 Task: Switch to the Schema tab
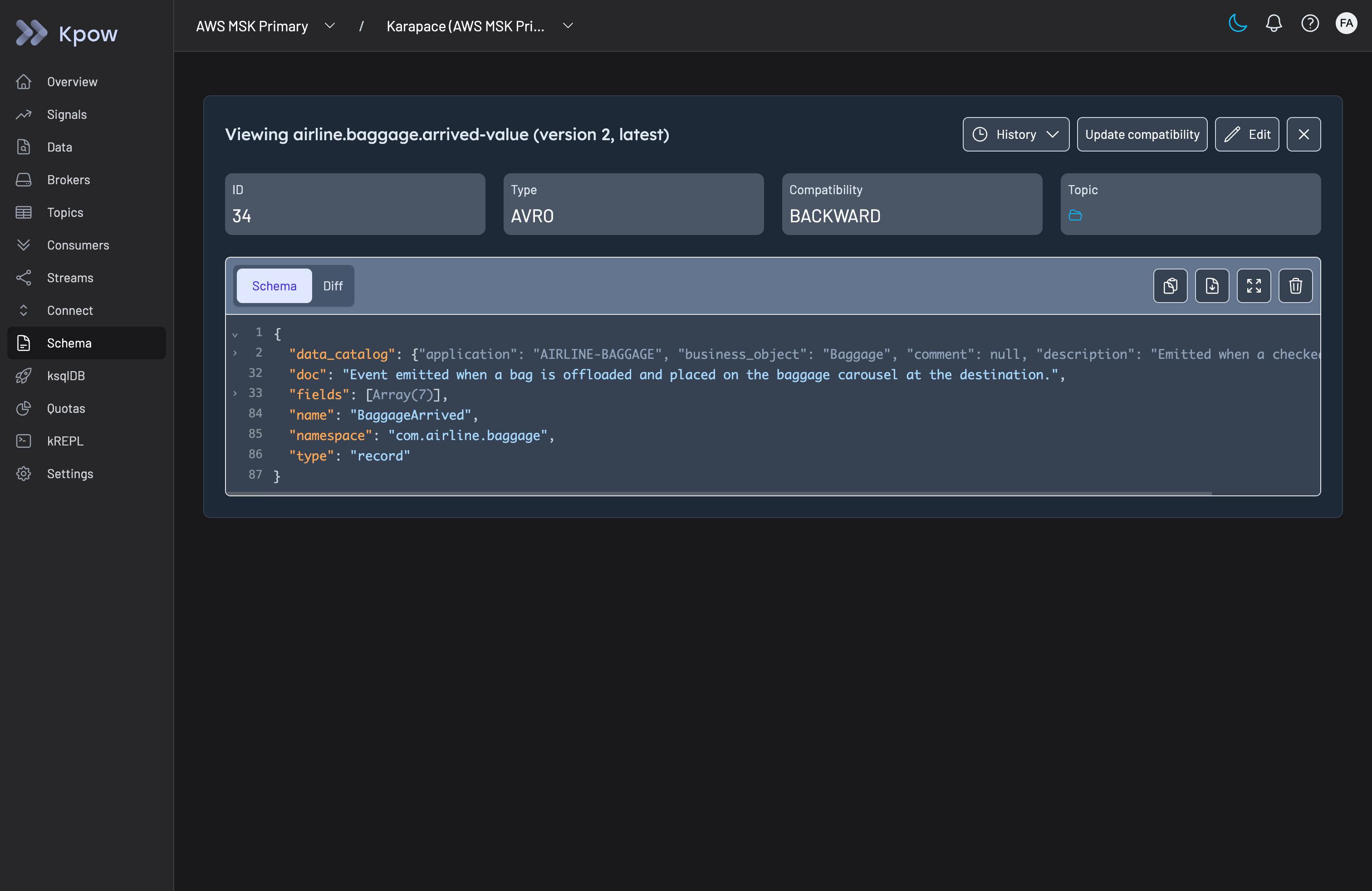coord(274,286)
